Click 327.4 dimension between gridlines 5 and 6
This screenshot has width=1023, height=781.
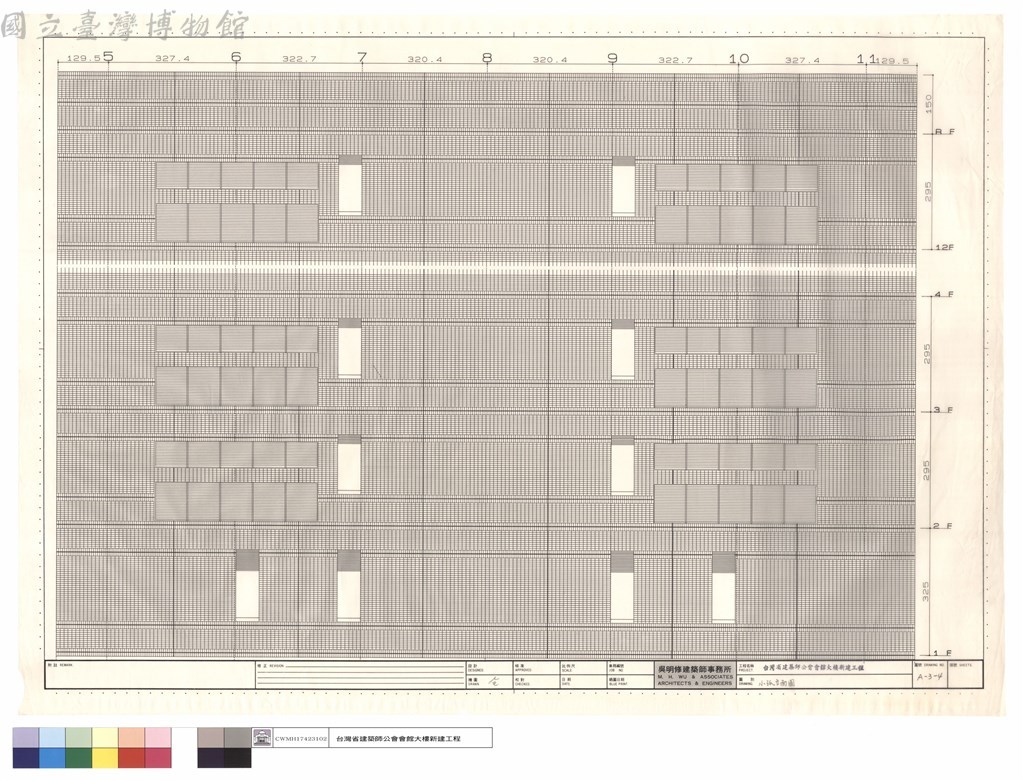pyautogui.click(x=172, y=59)
